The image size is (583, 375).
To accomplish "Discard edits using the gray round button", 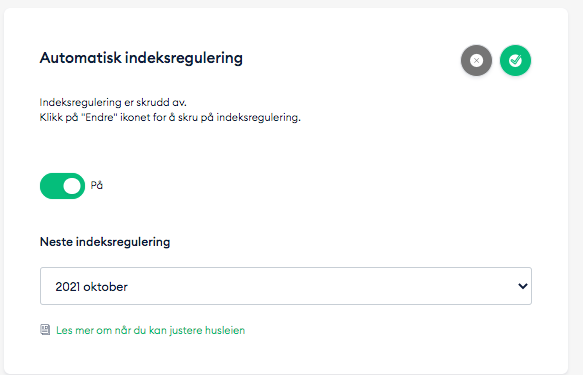I will click(x=476, y=61).
